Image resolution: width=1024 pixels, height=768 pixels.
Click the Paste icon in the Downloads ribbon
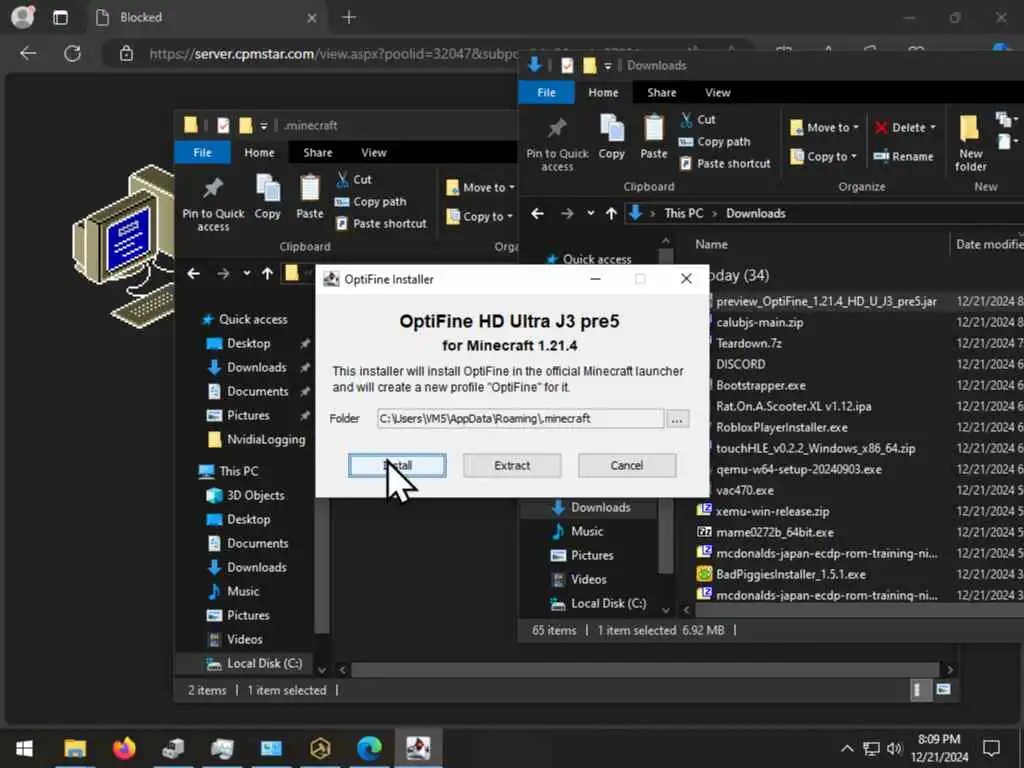point(654,137)
